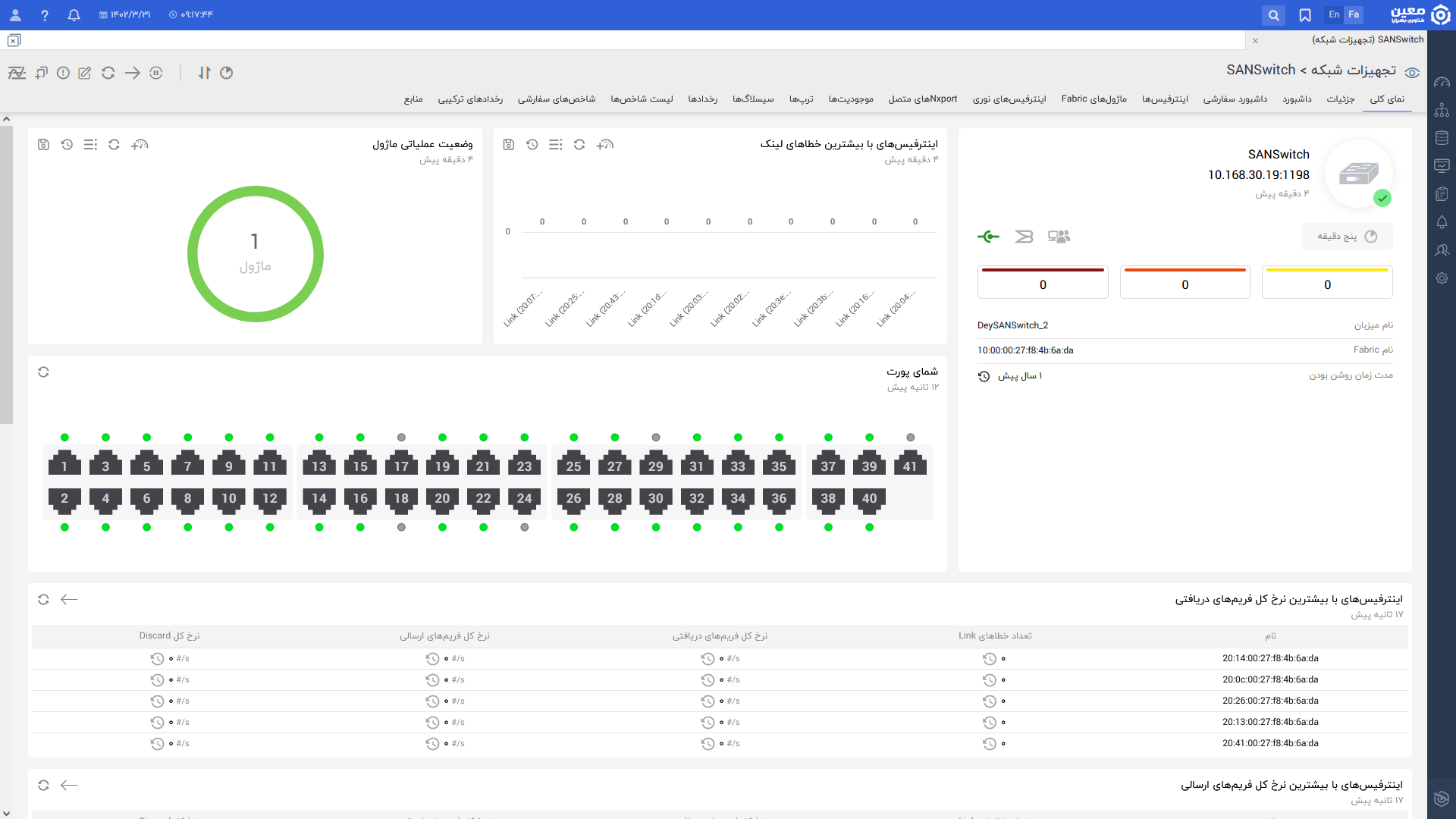
Task: Open the منابع tab
Action: 413,99
